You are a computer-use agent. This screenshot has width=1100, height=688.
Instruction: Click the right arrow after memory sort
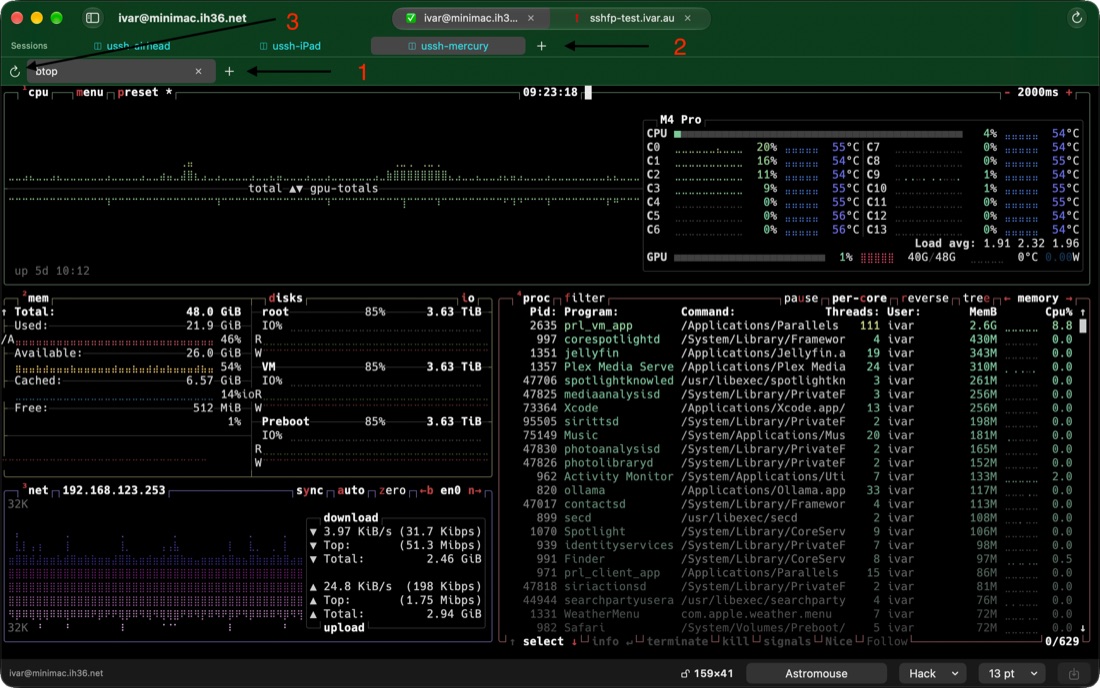[1069, 298]
